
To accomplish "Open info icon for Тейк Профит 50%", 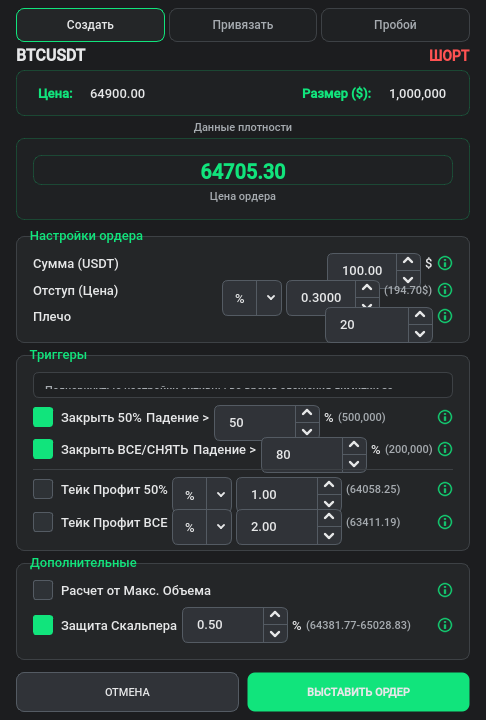I will [x=445, y=489].
